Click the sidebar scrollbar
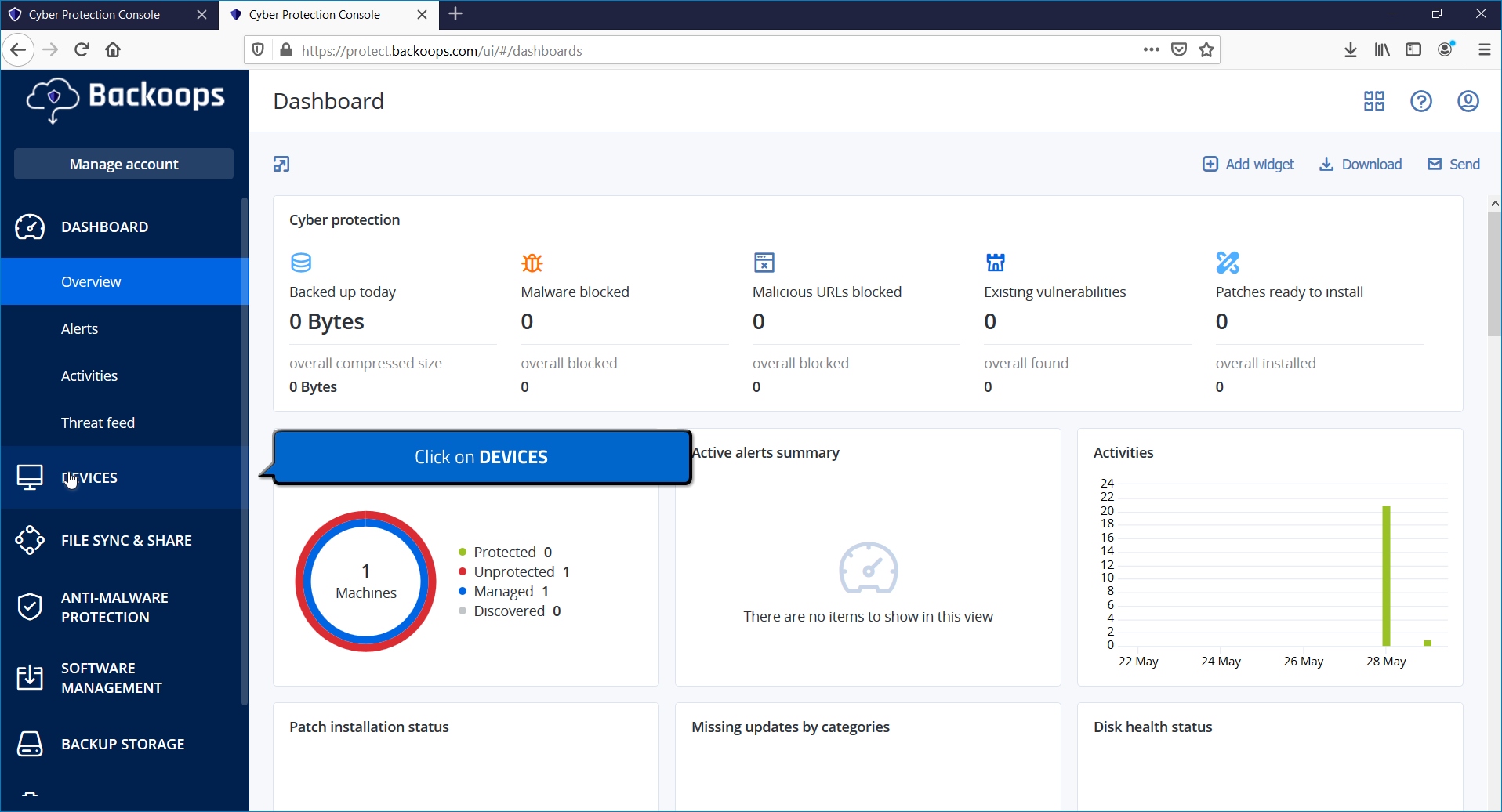The width and height of the screenshot is (1502, 812). click(x=245, y=451)
